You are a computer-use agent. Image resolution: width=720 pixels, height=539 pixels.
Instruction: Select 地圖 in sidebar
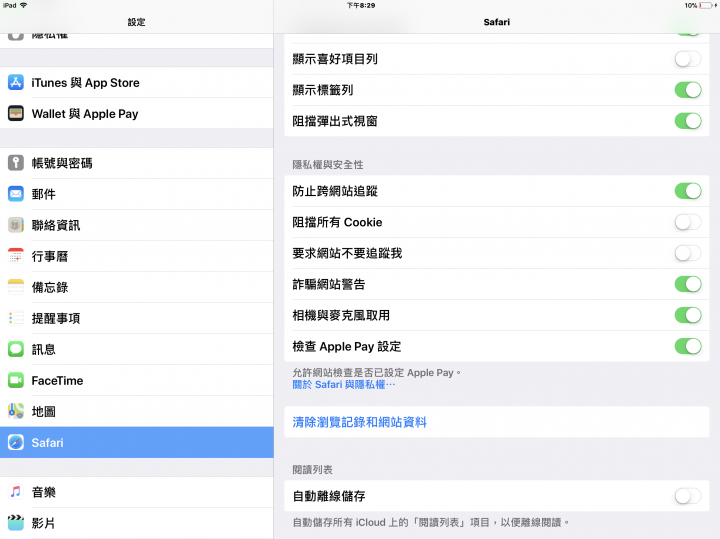pyautogui.click(x=137, y=411)
